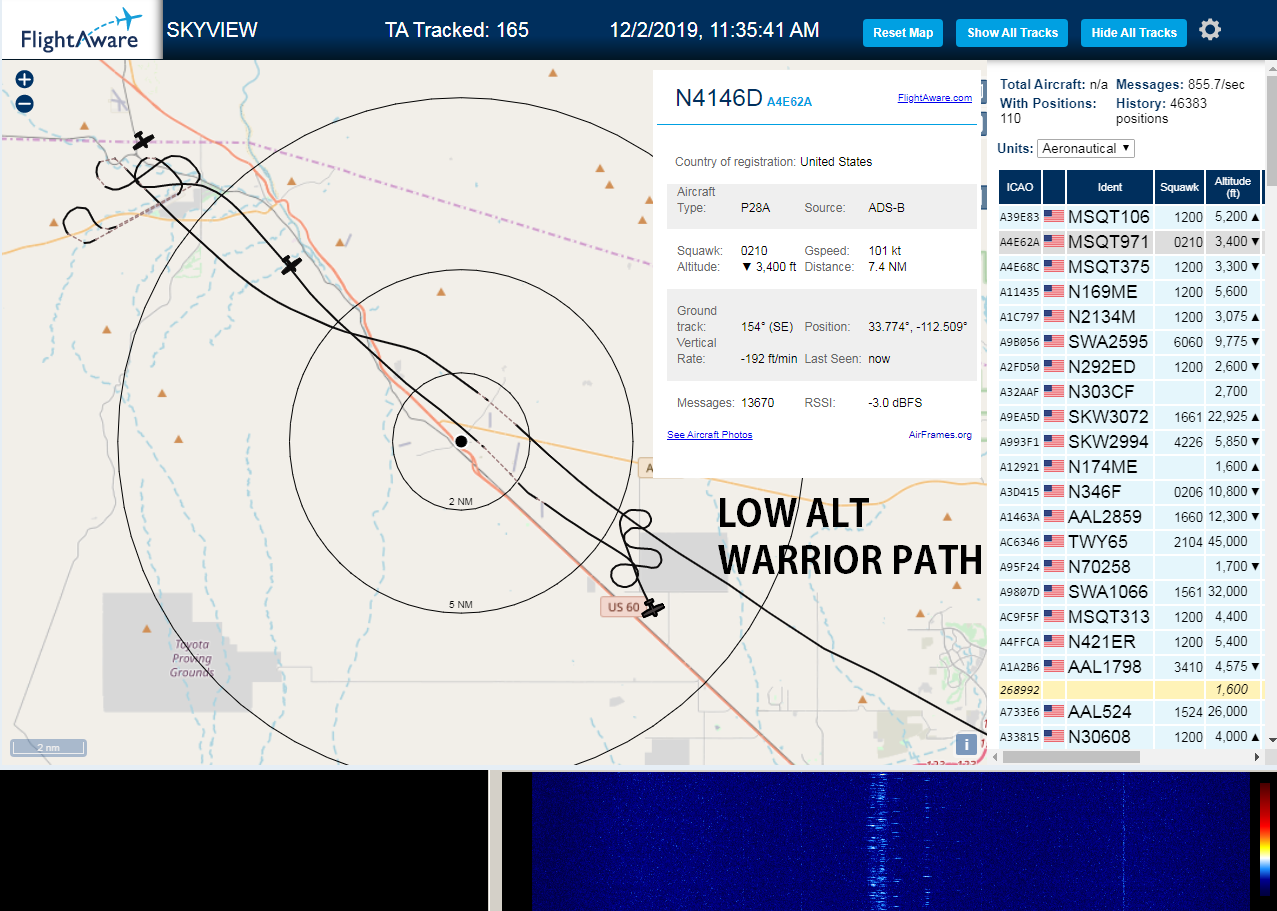
Task: Select the N303CF table row
Action: 1130,391
